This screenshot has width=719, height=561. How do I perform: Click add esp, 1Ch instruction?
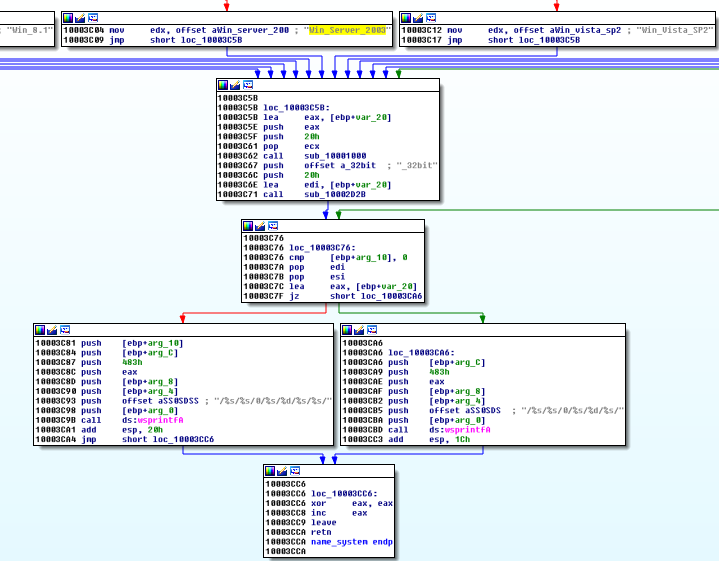(429, 439)
